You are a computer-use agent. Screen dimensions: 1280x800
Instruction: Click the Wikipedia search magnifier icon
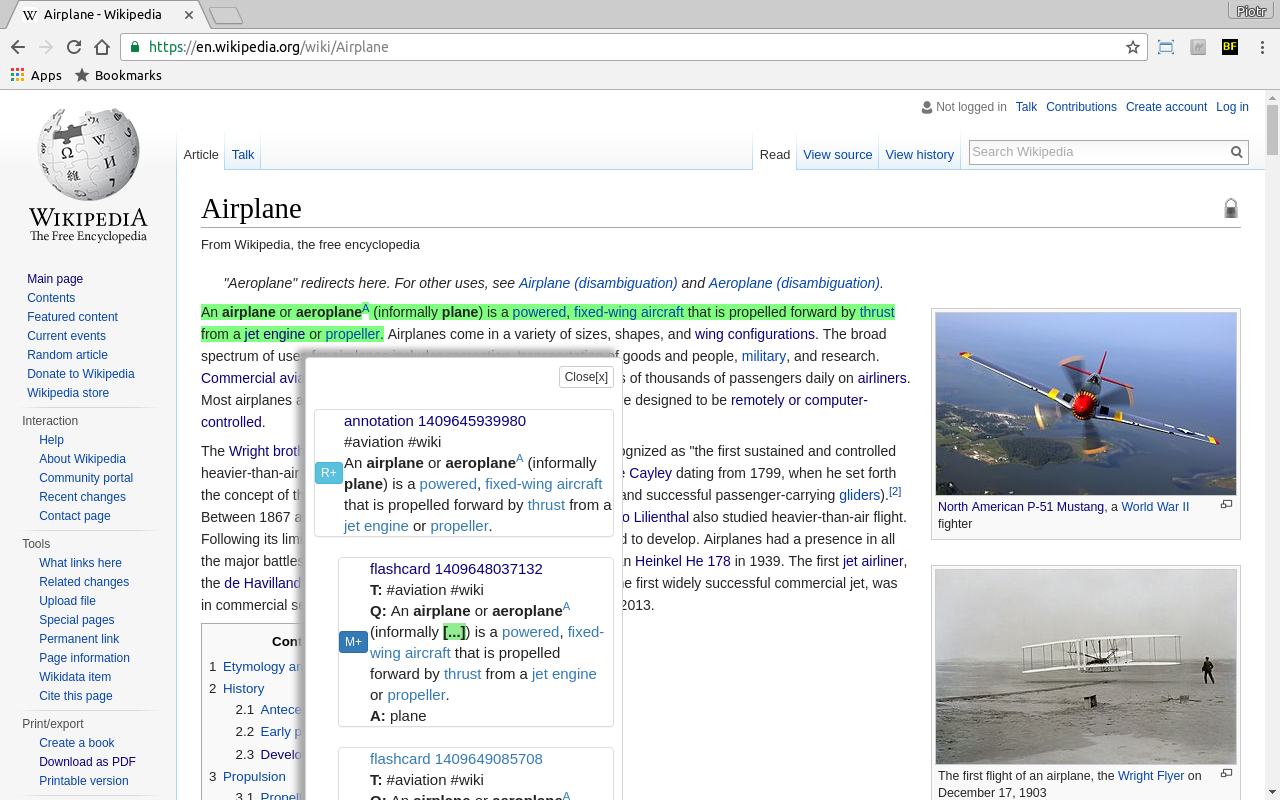(1237, 152)
